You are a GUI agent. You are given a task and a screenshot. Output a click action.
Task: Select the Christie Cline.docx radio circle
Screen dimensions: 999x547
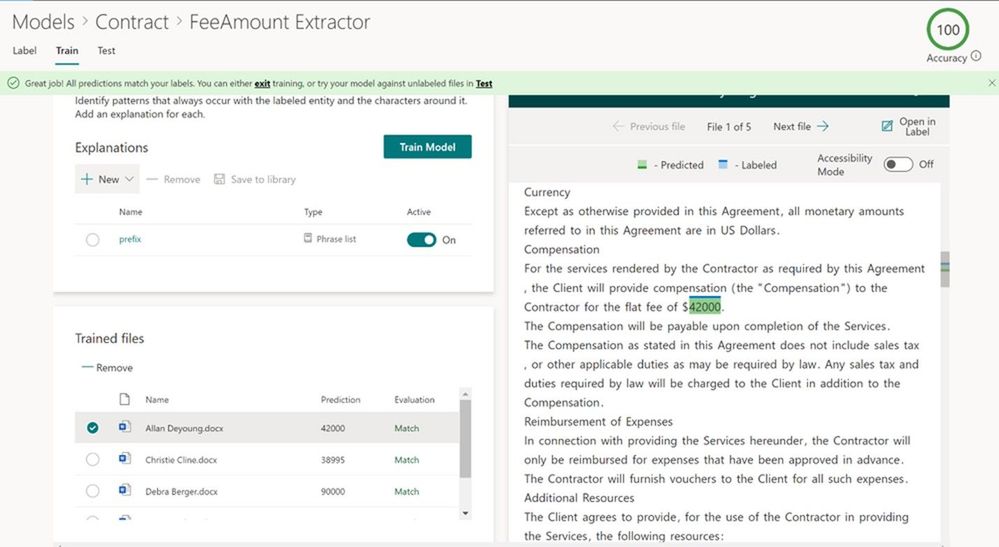[92, 459]
